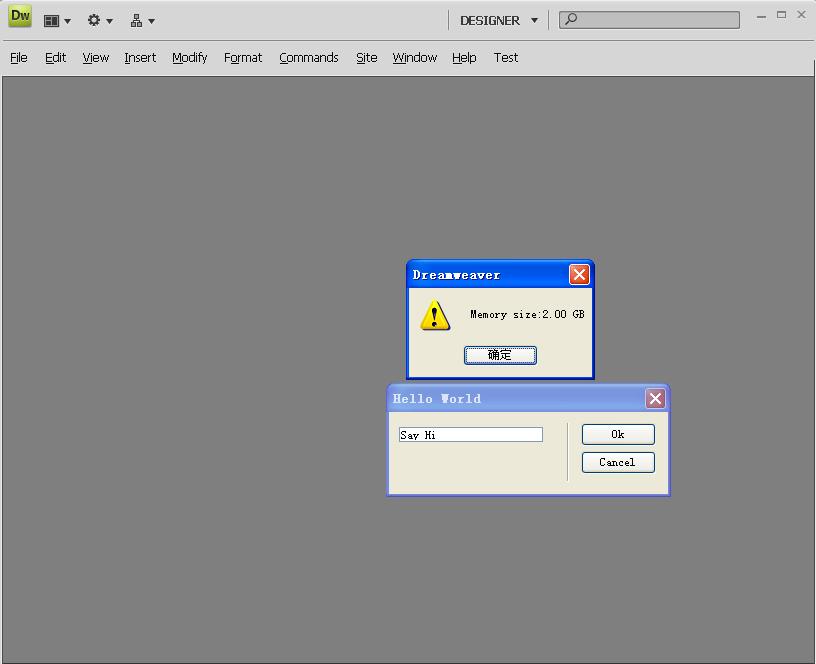Open the View menu

[96, 58]
